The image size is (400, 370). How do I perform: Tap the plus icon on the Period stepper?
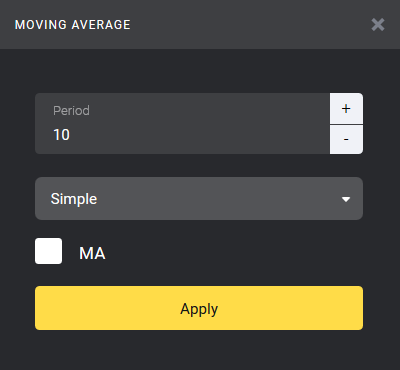(x=346, y=108)
